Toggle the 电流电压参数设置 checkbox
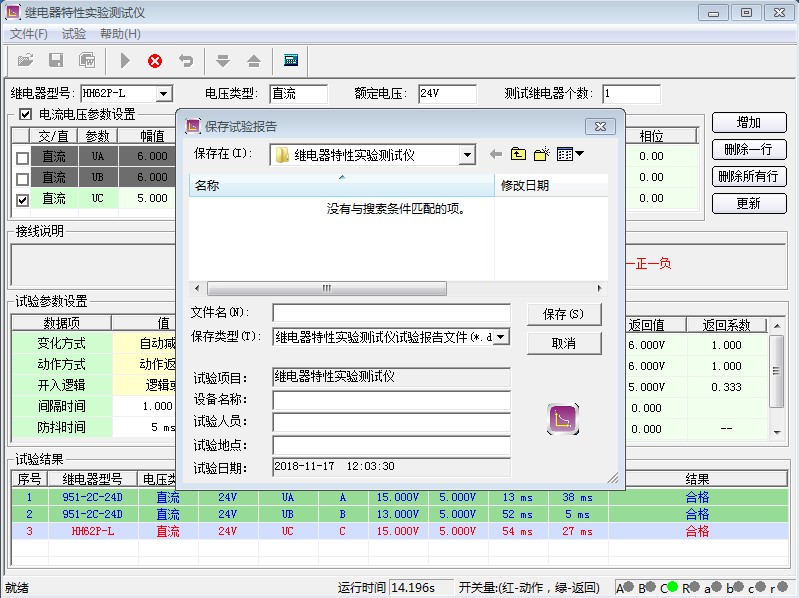Viewport: 799px width, 598px height. (25, 115)
